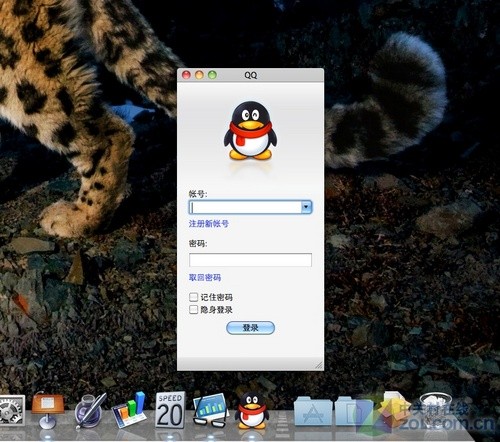Click the QQ window resize grip
Image resolution: width=500 pixels, height=442 pixels.
pyautogui.click(x=319, y=365)
